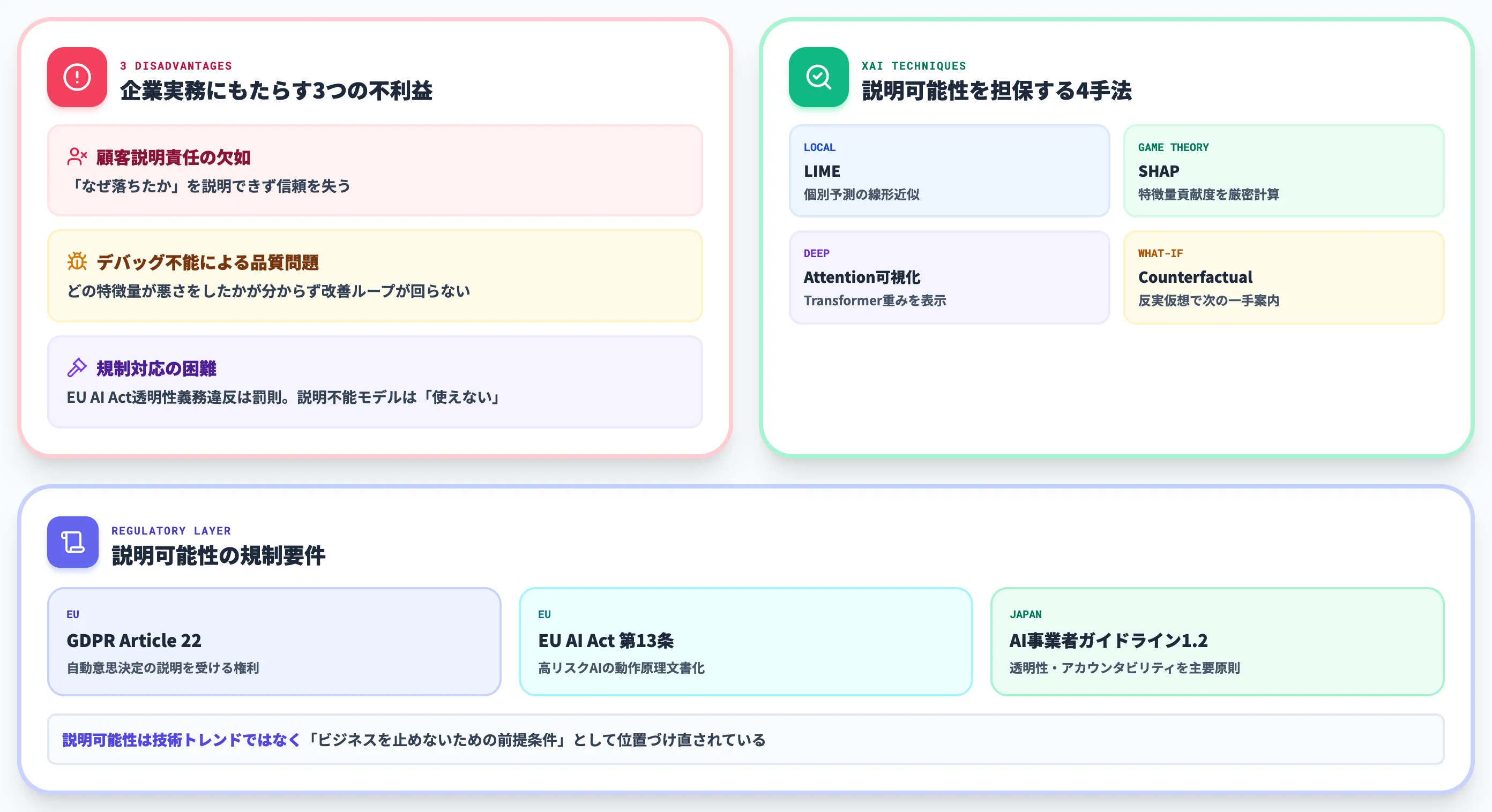Viewport: 1492px width, 812px height.
Task: Click the title 規制対応の困難
Action: (x=156, y=368)
